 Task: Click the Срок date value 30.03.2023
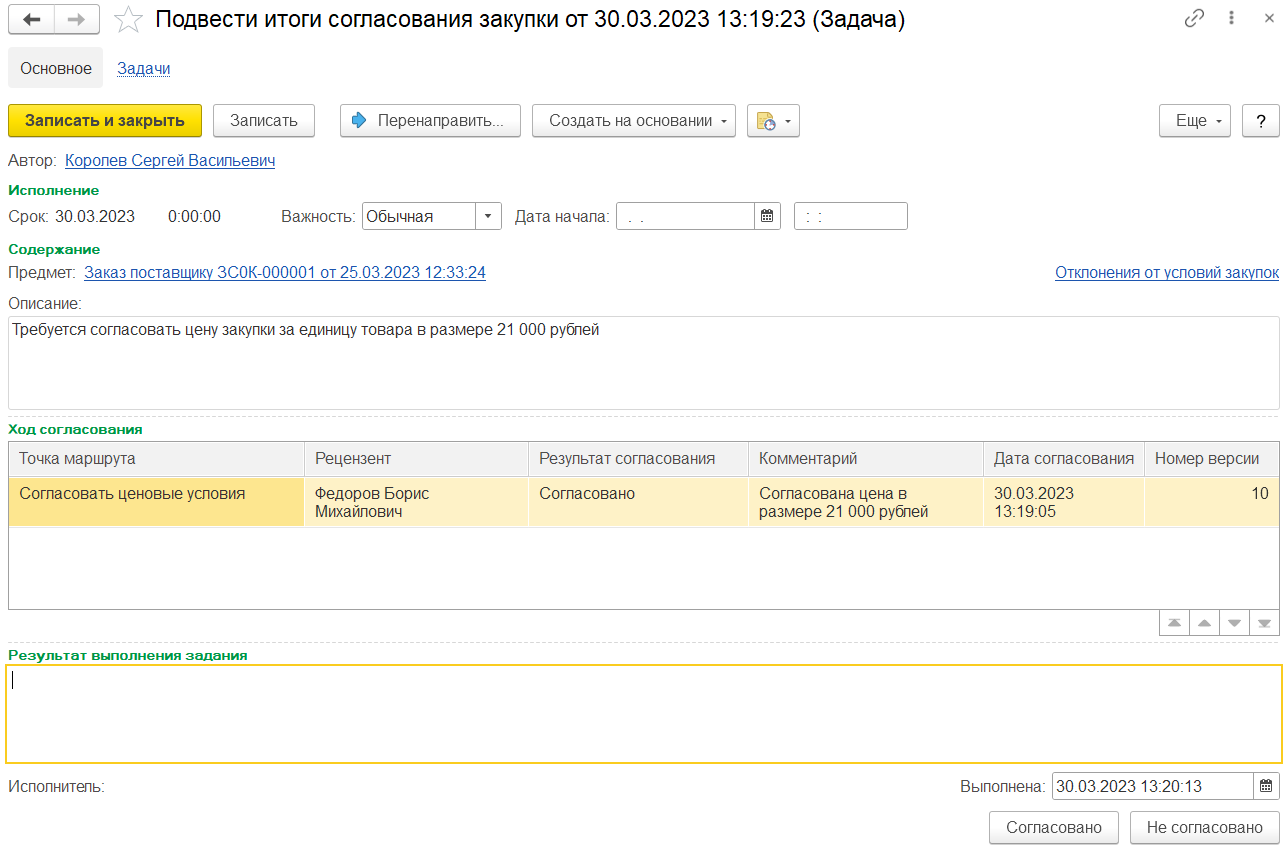pos(95,216)
